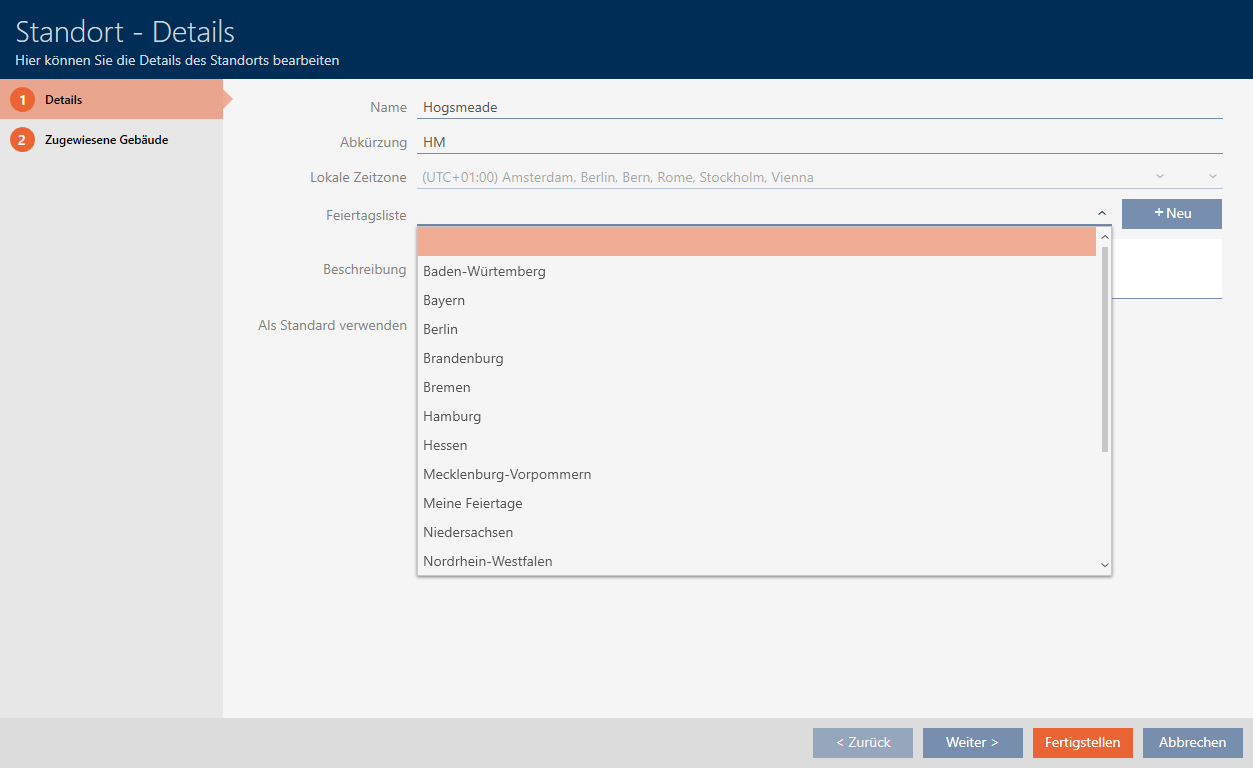Pick Meine Feiertage from the dropdown
This screenshot has width=1253, height=768.
pos(473,503)
